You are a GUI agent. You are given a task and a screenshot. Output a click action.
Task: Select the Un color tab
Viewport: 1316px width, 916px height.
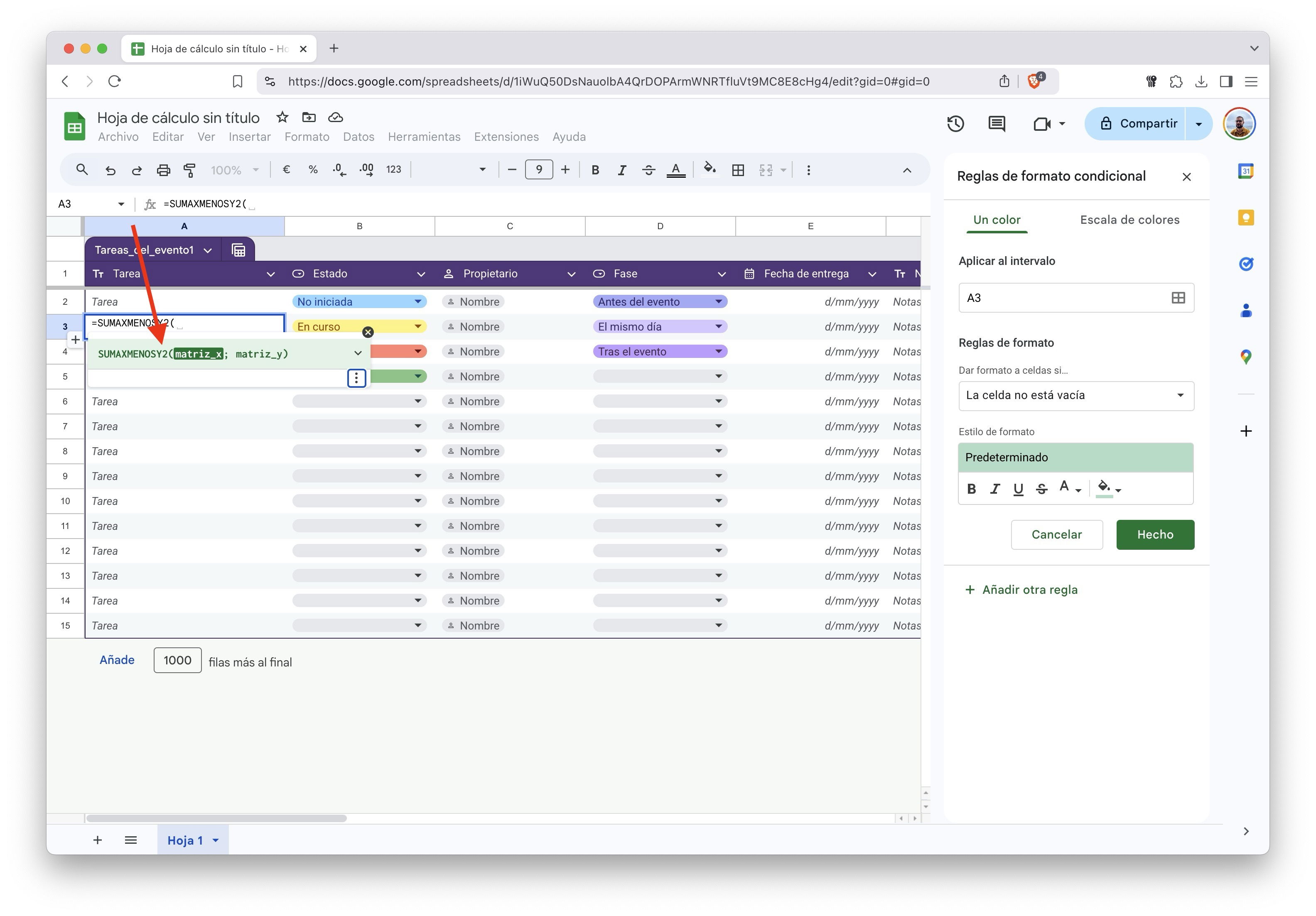[x=997, y=219]
